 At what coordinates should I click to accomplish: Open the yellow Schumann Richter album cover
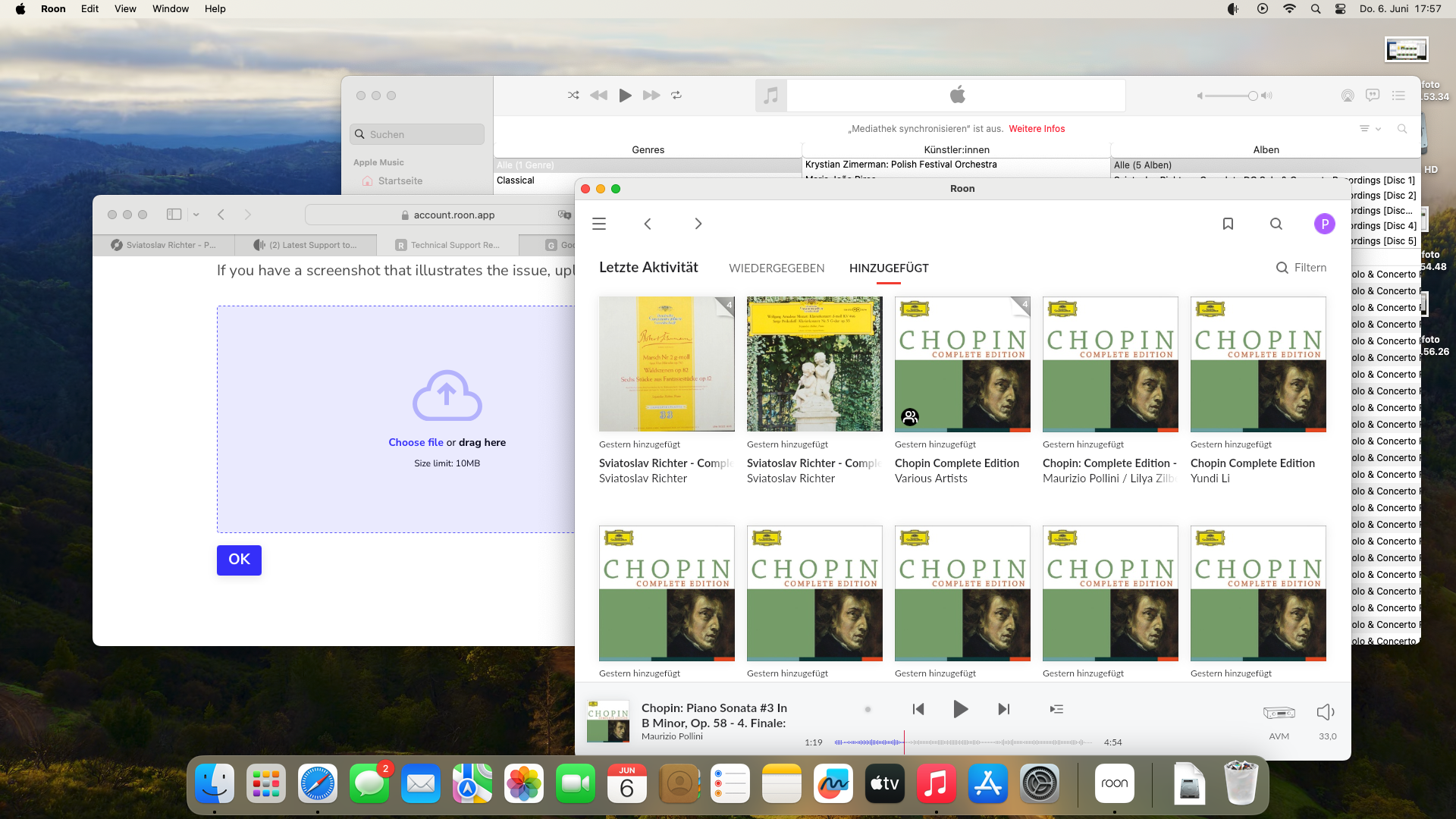tap(667, 364)
